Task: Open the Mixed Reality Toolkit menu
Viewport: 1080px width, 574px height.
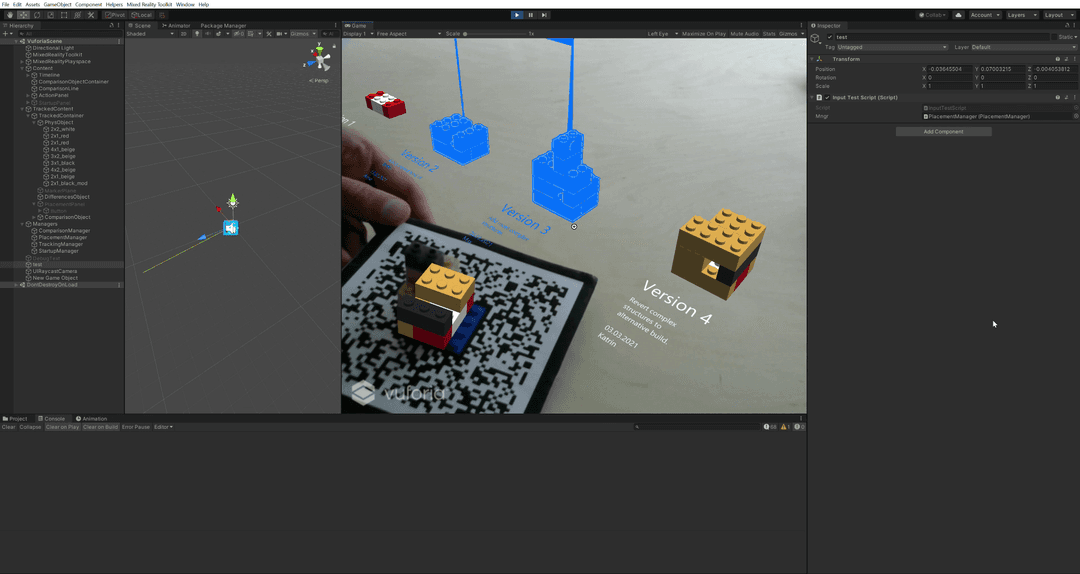Action: coord(149,4)
